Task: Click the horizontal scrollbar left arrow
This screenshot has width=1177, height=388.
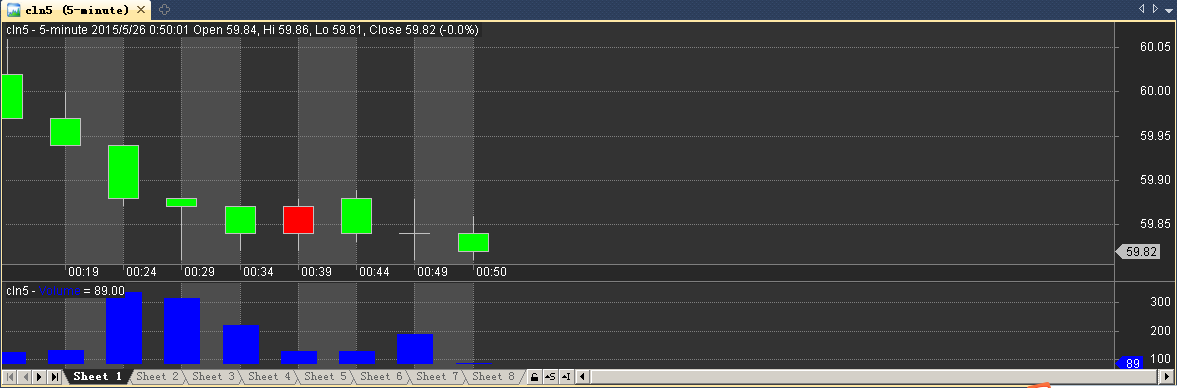Action: [x=582, y=377]
